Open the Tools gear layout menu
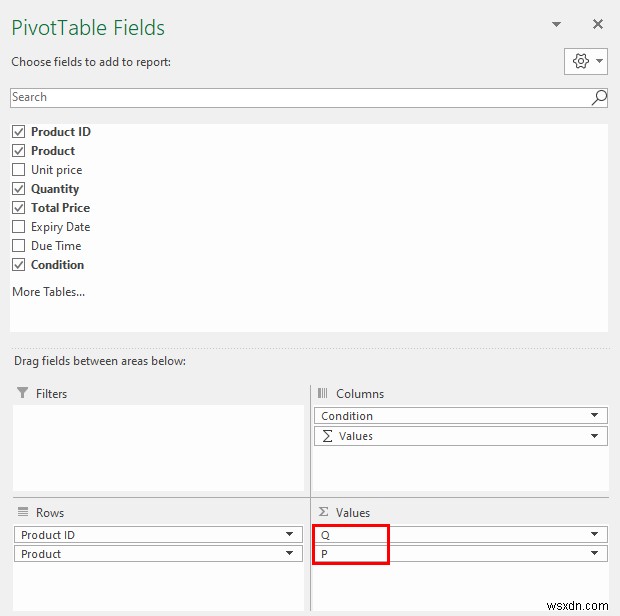This screenshot has width=620, height=616. [x=585, y=61]
